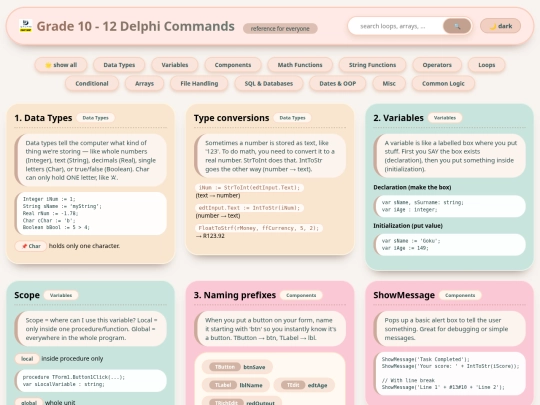Click Components tag beside 'ShowMessage'

coord(460,295)
